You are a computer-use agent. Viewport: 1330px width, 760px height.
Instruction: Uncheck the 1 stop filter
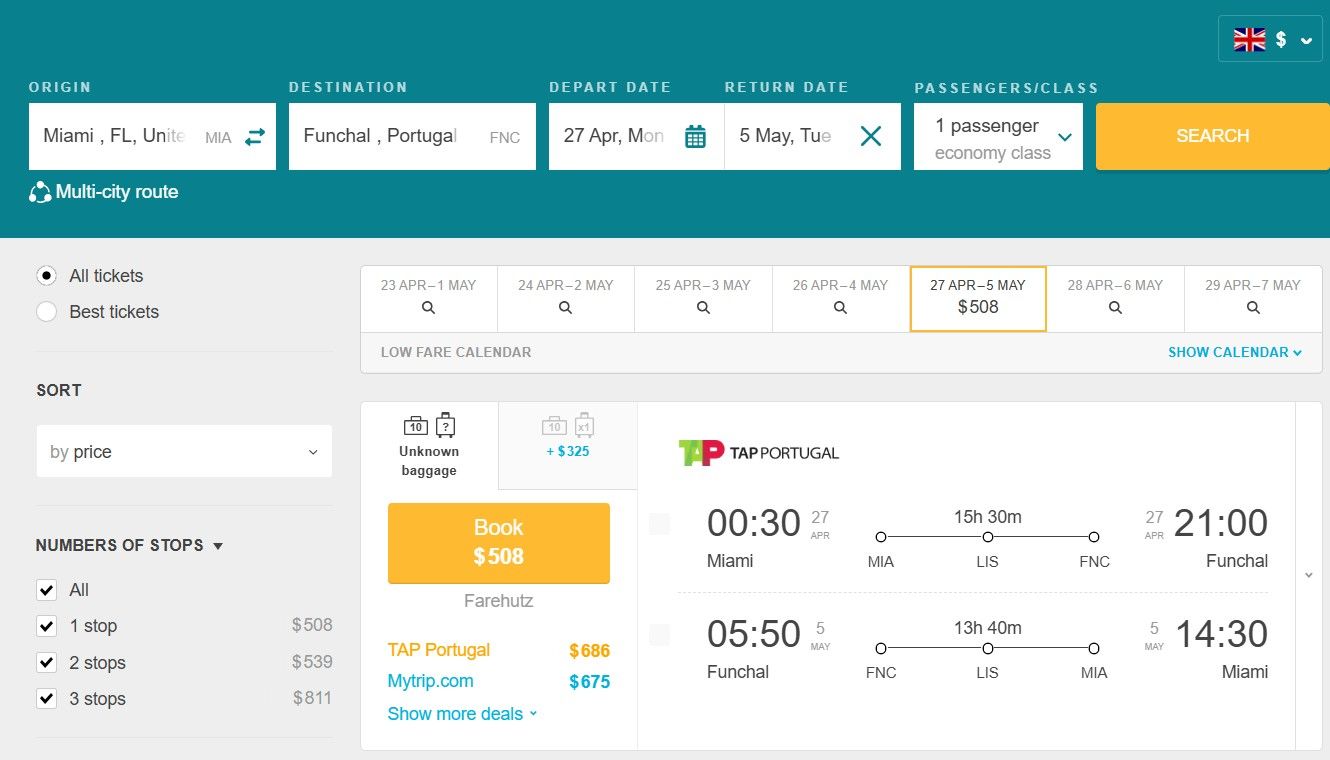46,626
